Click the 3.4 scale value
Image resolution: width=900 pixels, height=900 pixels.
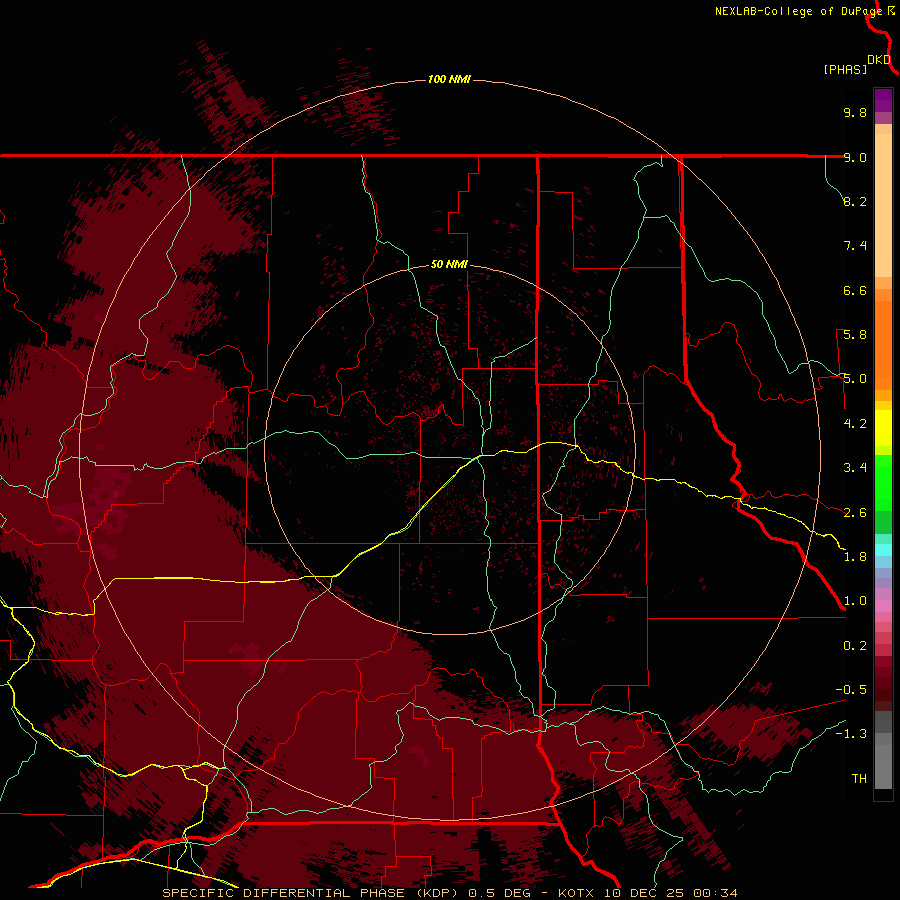pyautogui.click(x=855, y=468)
